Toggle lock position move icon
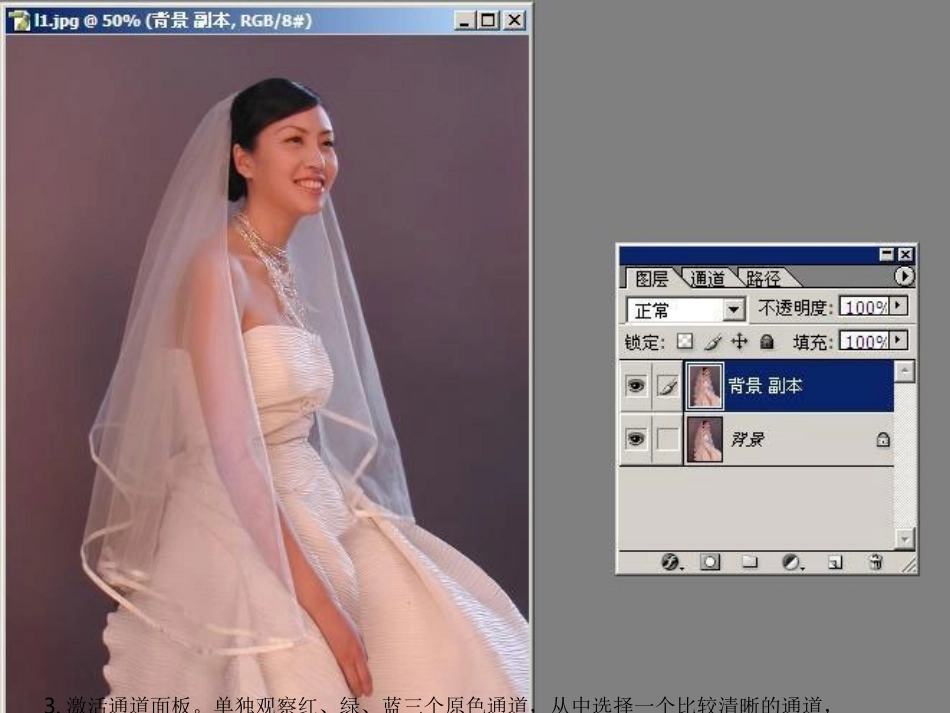This screenshot has width=950, height=713. (739, 342)
